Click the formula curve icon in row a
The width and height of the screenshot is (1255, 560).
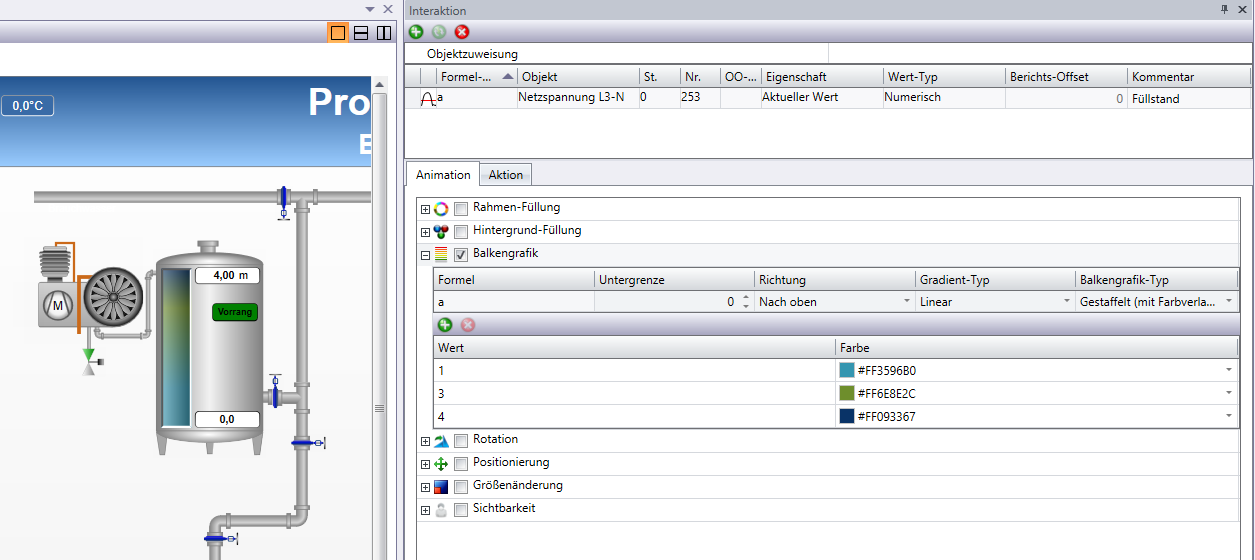pyautogui.click(x=428, y=98)
